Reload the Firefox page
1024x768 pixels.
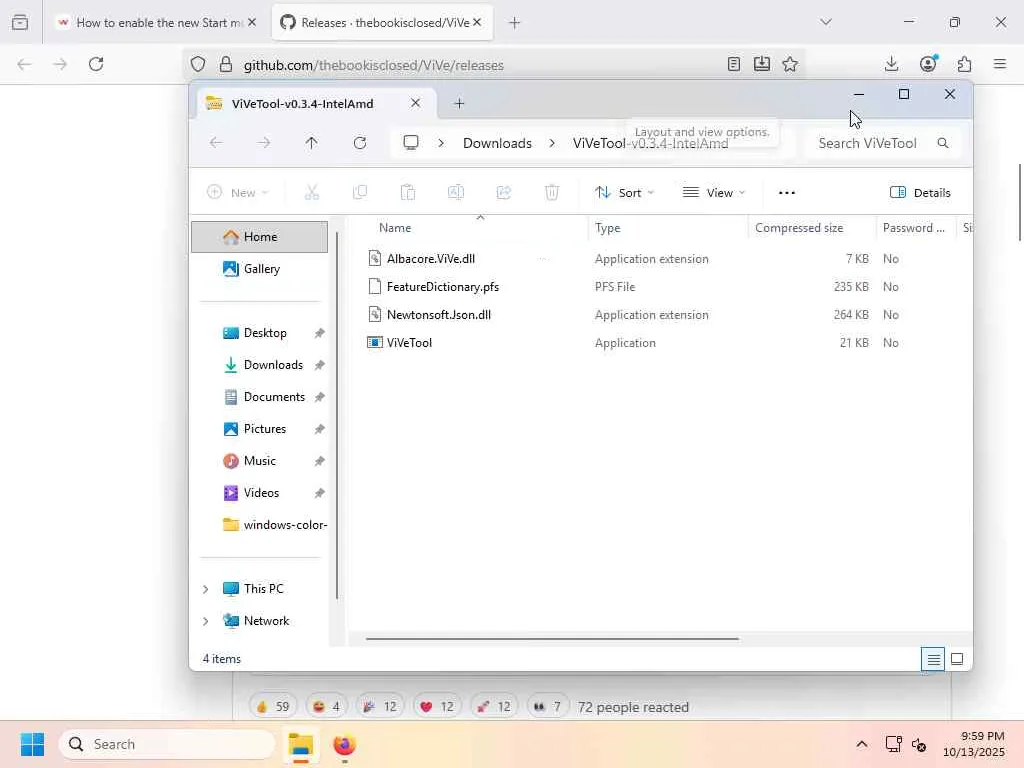[96, 64]
